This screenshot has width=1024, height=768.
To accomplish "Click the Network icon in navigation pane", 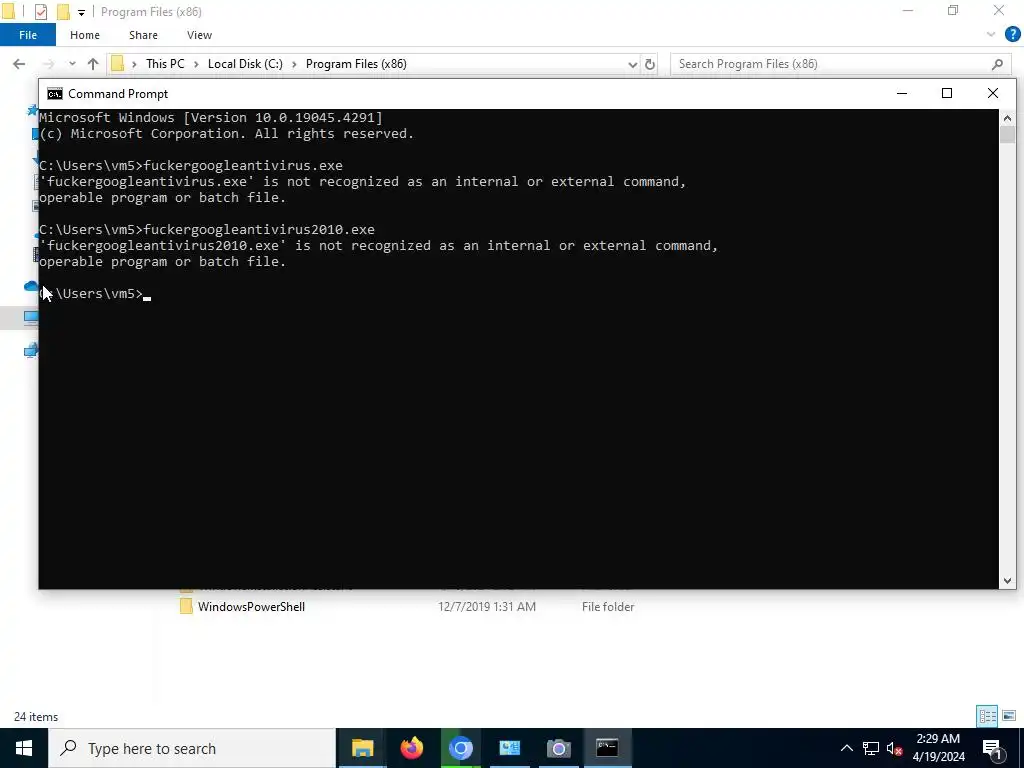I will (x=31, y=351).
